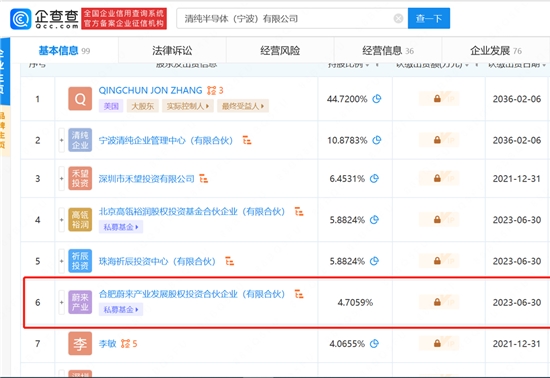Click the company name search input field
The width and height of the screenshot is (550, 378).
[285, 18]
